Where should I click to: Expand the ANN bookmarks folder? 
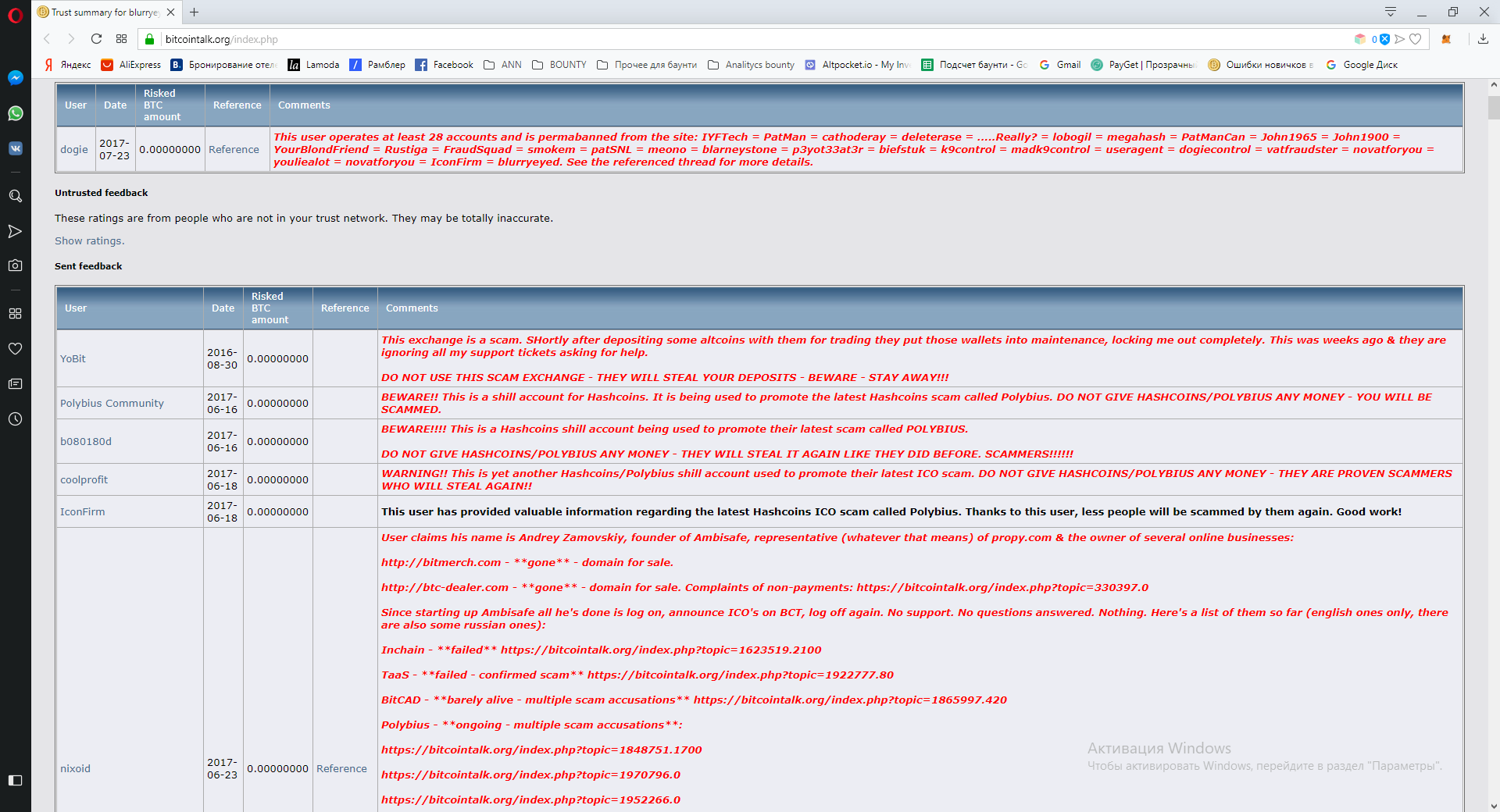pyautogui.click(x=502, y=65)
